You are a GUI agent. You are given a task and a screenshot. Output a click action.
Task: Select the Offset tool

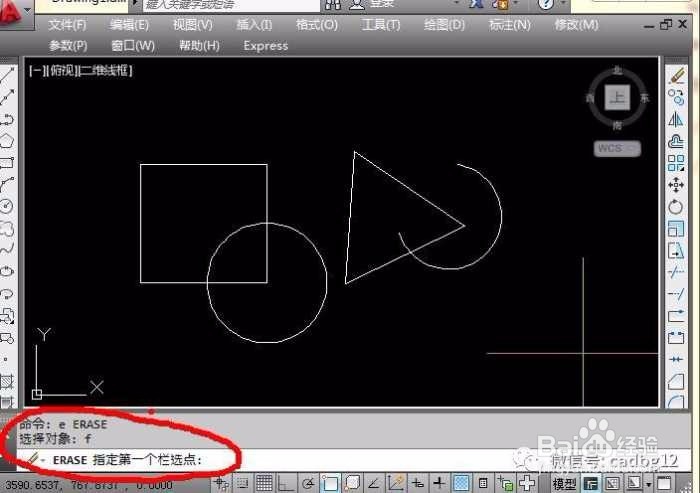(x=676, y=142)
